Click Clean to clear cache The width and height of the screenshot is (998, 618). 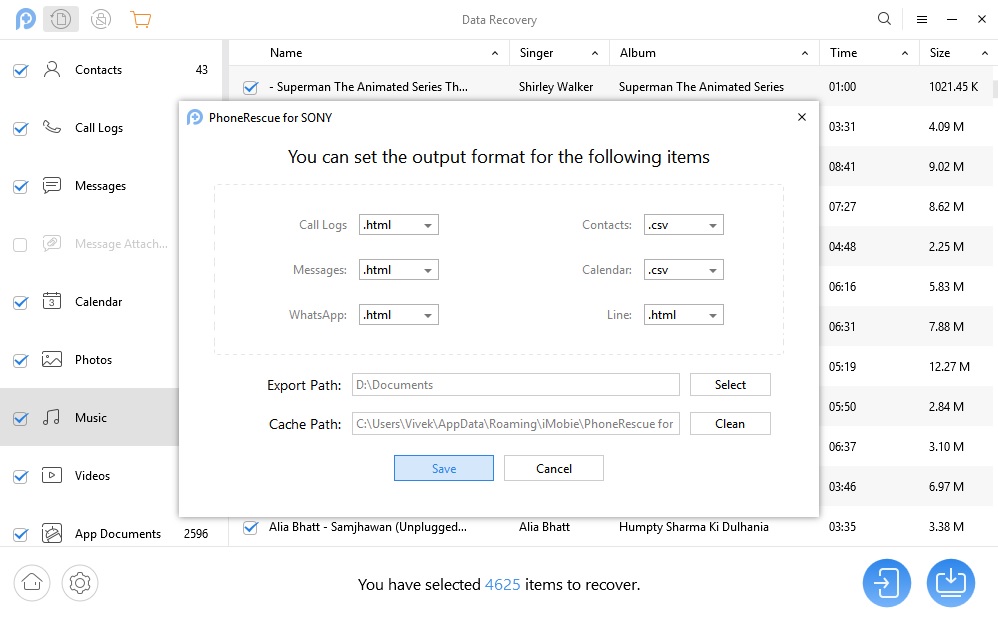point(730,423)
